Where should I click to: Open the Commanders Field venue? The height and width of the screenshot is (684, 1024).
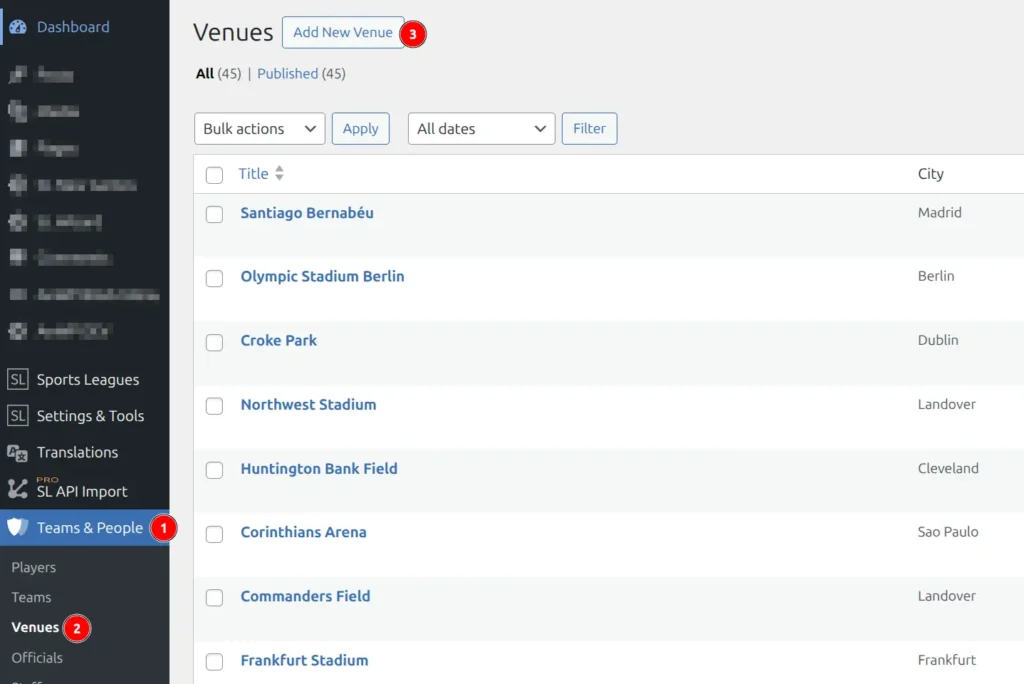[x=305, y=596]
